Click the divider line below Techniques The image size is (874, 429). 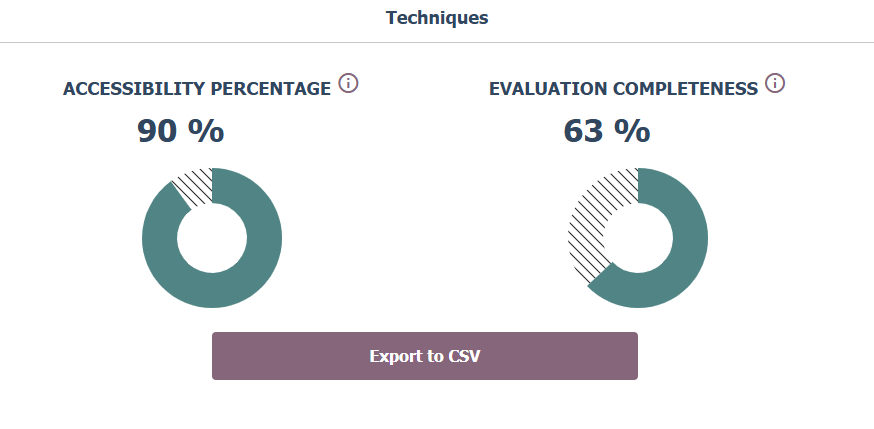click(437, 42)
